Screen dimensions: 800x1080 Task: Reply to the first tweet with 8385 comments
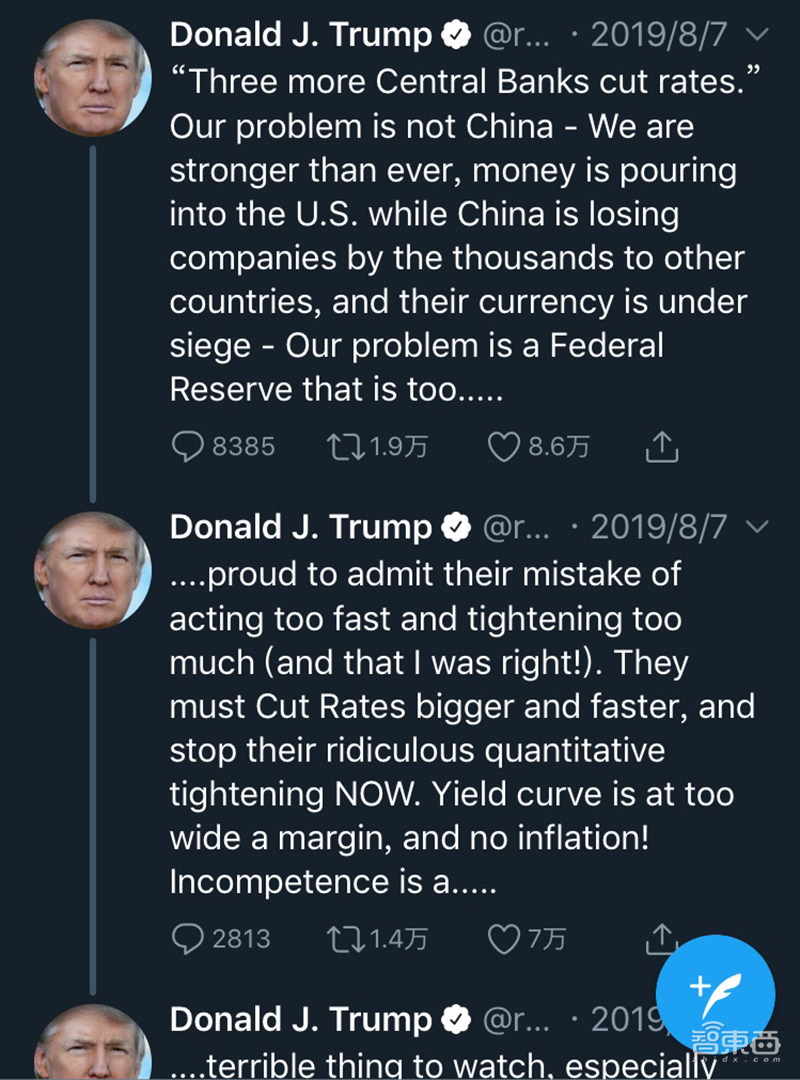pos(188,446)
